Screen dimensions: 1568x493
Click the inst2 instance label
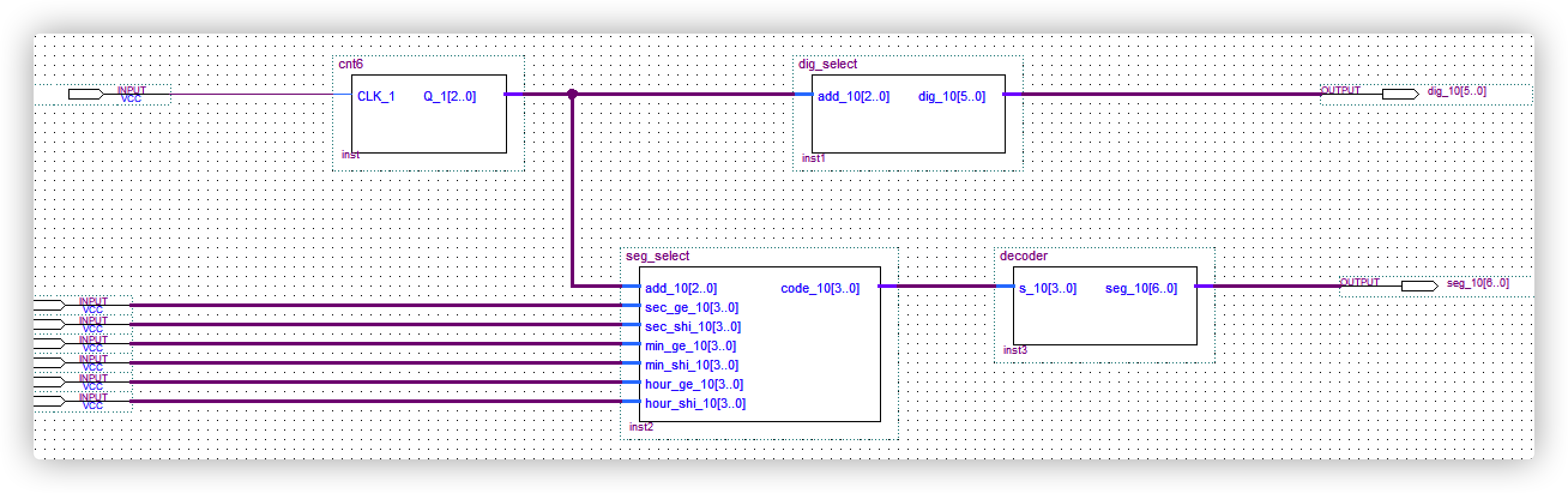point(641,427)
